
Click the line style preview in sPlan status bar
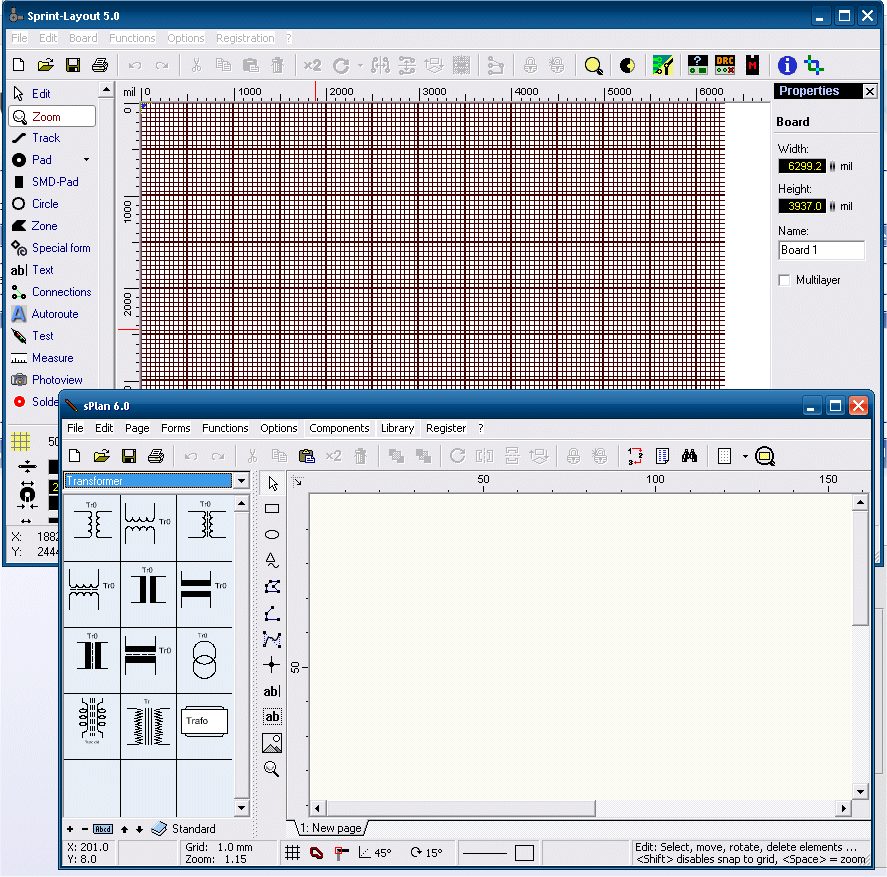(x=485, y=853)
